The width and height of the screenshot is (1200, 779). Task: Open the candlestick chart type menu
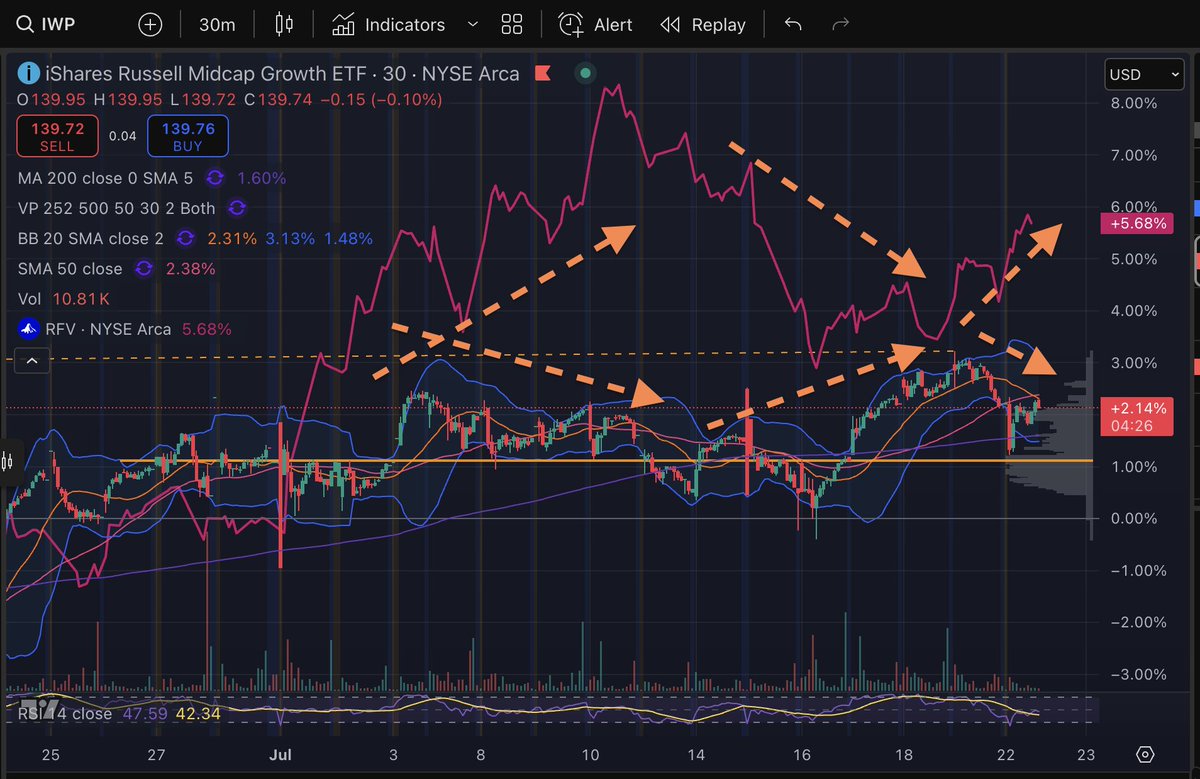[284, 24]
